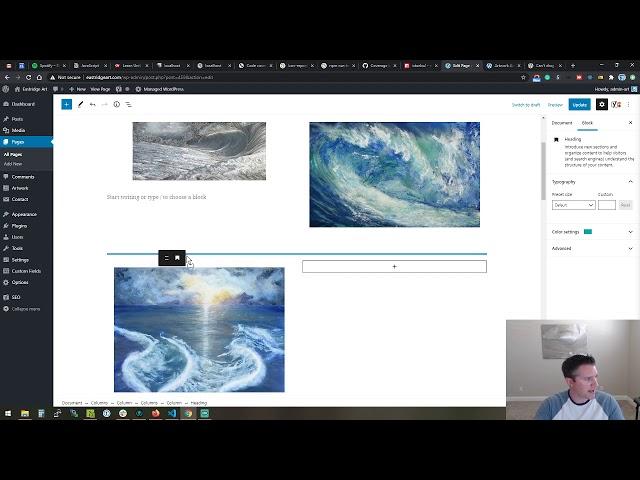Click the Reset font size button
Viewport: 640px width, 480px height.
point(625,205)
